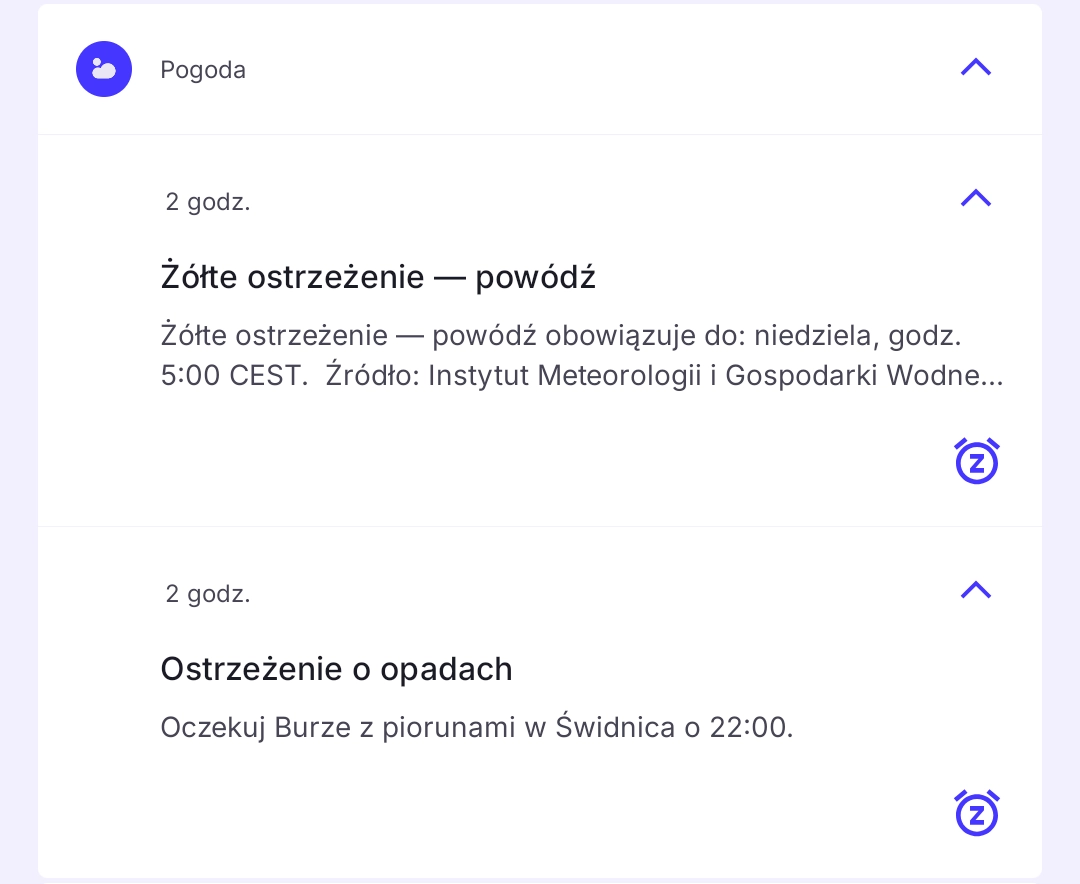Collapse the Ostrzeżenie o opadach chevron

pos(975,590)
